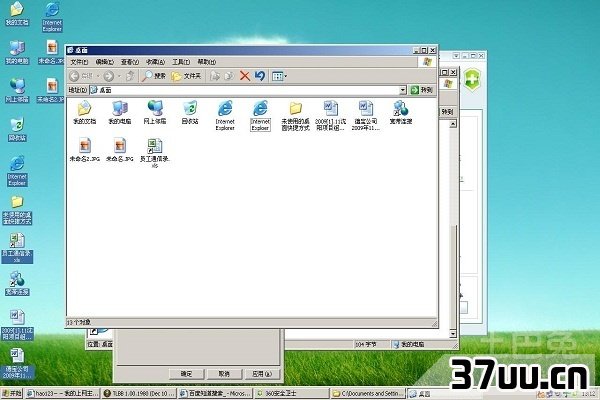This screenshot has width=600, height=400.
Task: Open the Views dropdown in toolbar
Action: 279,76
